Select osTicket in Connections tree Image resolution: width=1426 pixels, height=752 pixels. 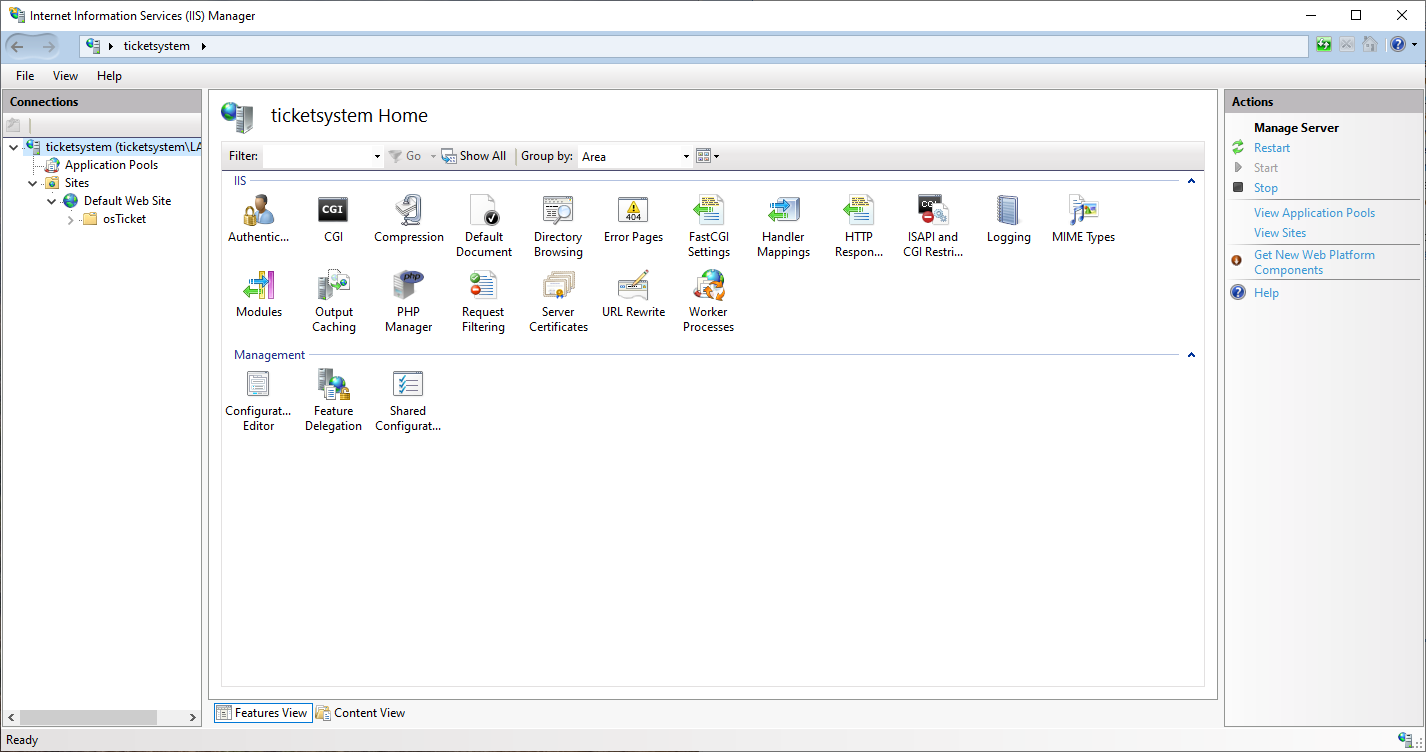click(x=124, y=219)
